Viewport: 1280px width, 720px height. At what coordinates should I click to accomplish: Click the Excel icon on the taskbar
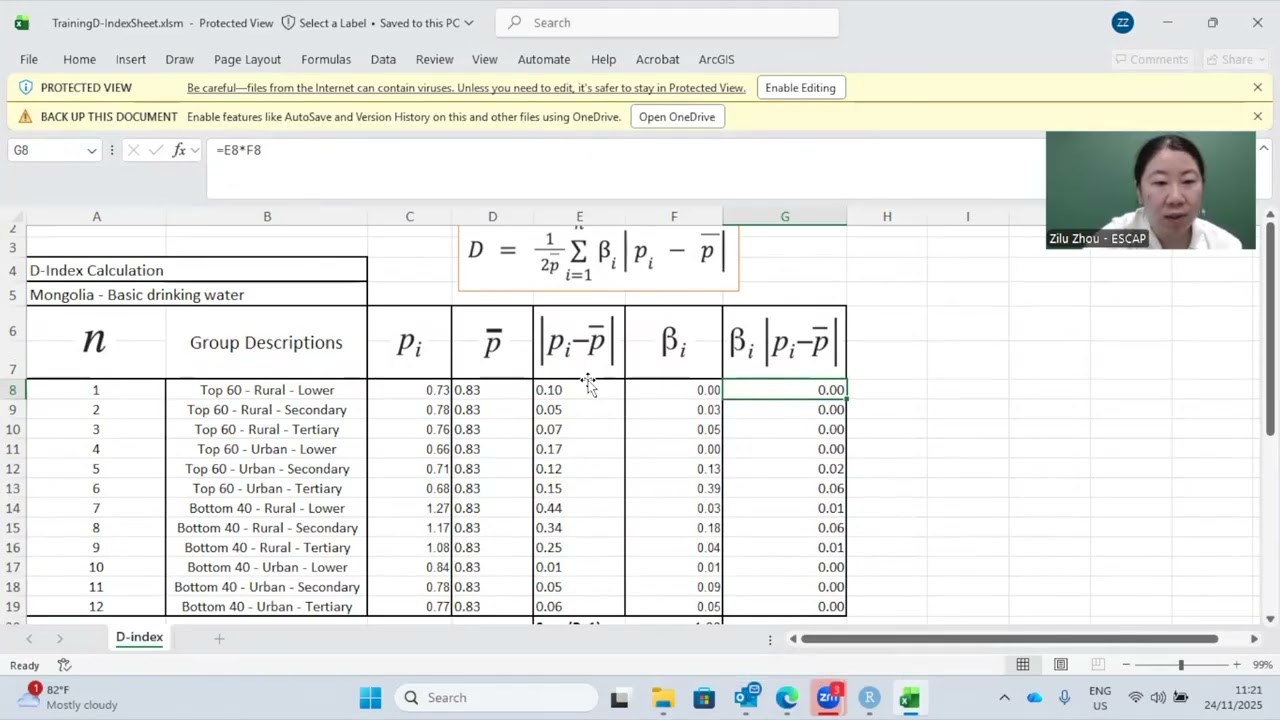pos(909,698)
